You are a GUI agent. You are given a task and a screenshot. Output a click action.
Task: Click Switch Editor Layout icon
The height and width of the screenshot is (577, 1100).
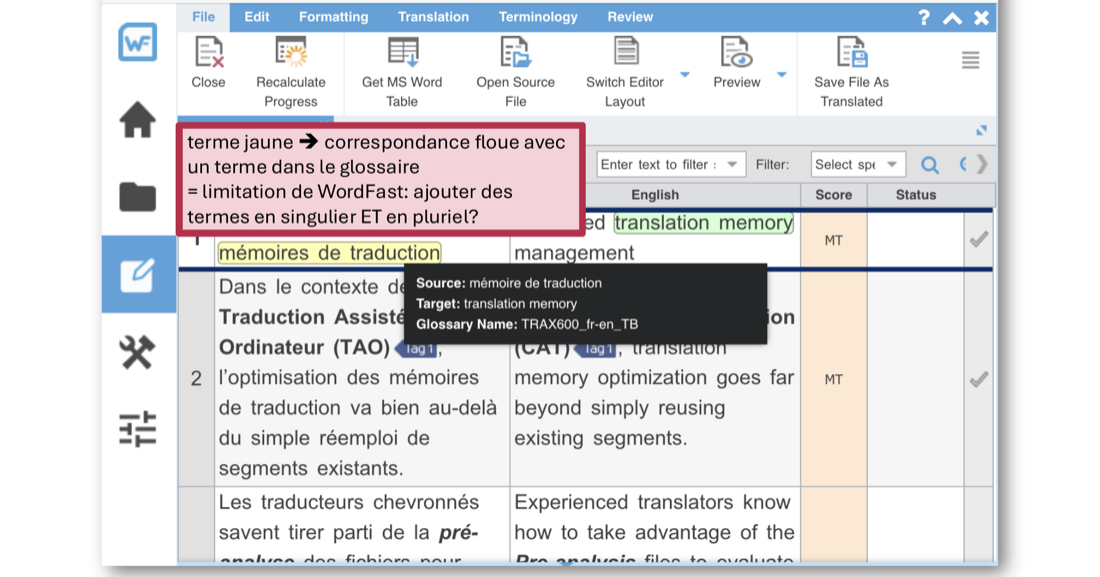[625, 51]
